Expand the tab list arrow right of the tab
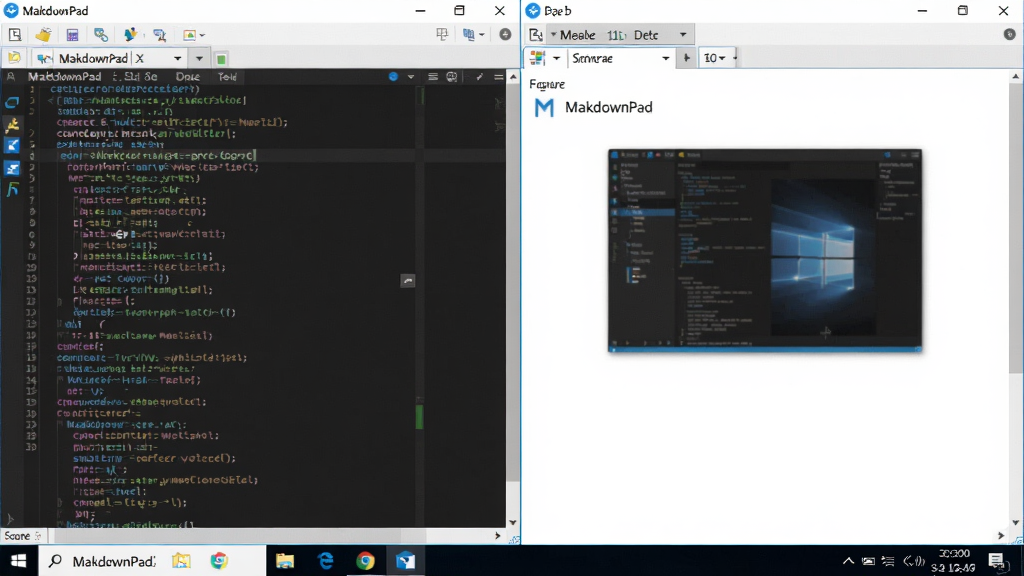This screenshot has height=576, width=1024. tap(199, 59)
